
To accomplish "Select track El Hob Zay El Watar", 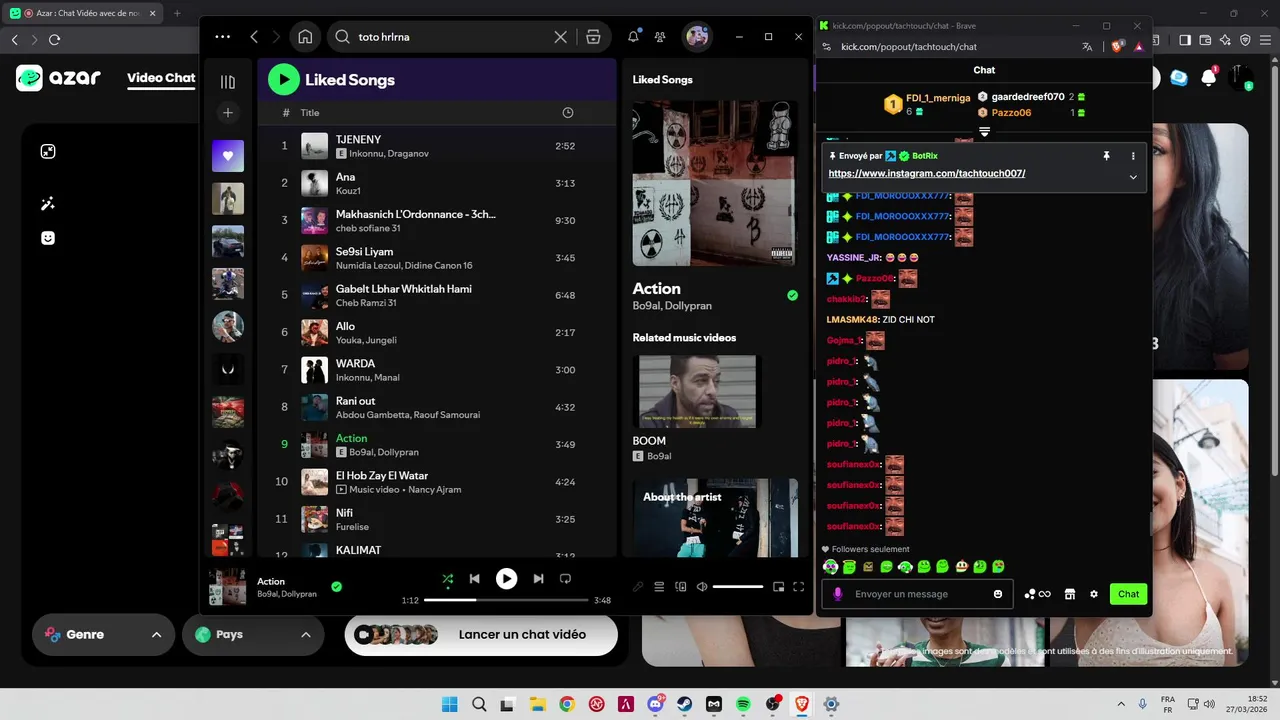I will 437,482.
